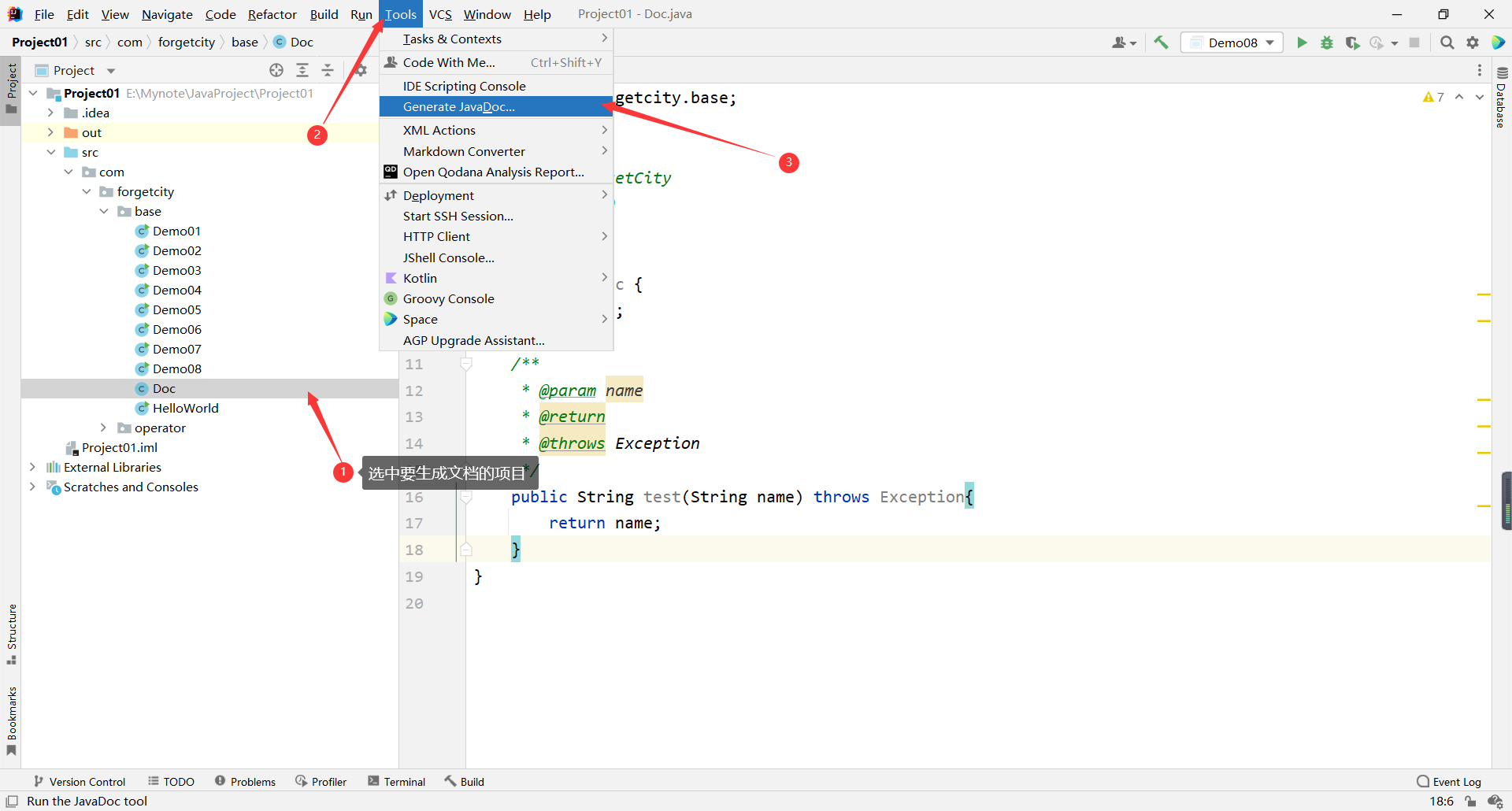Expand the operator package
1512x811 pixels.
(x=103, y=428)
